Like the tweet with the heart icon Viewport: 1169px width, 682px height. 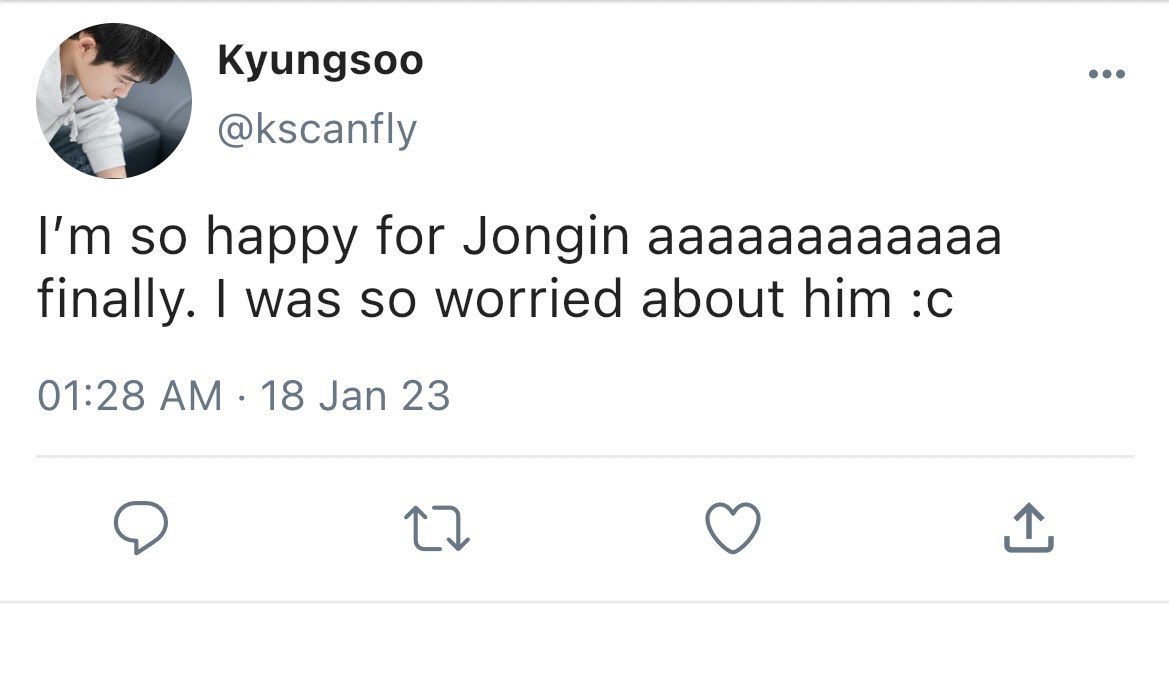pyautogui.click(x=733, y=528)
